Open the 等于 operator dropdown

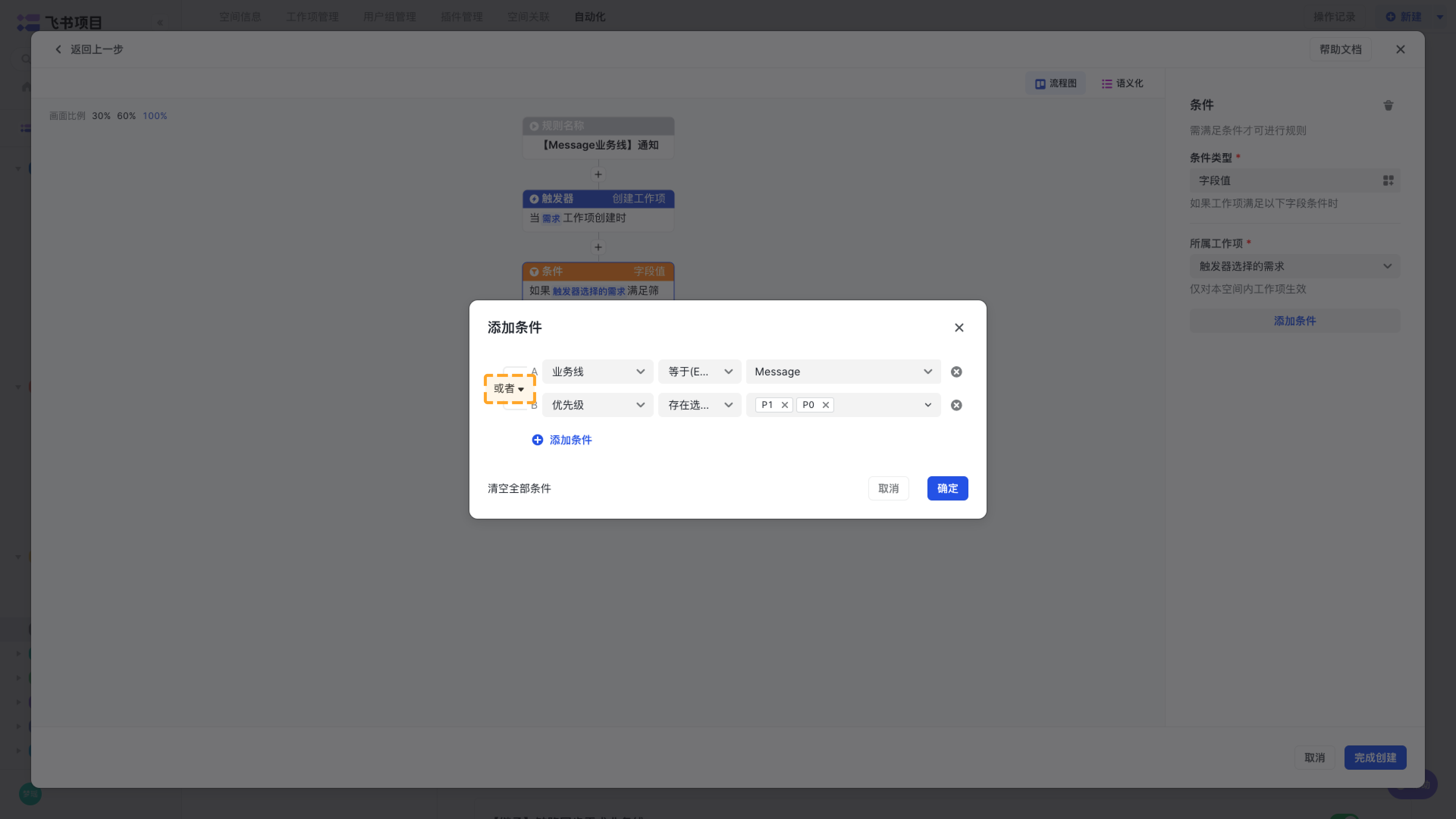699,372
